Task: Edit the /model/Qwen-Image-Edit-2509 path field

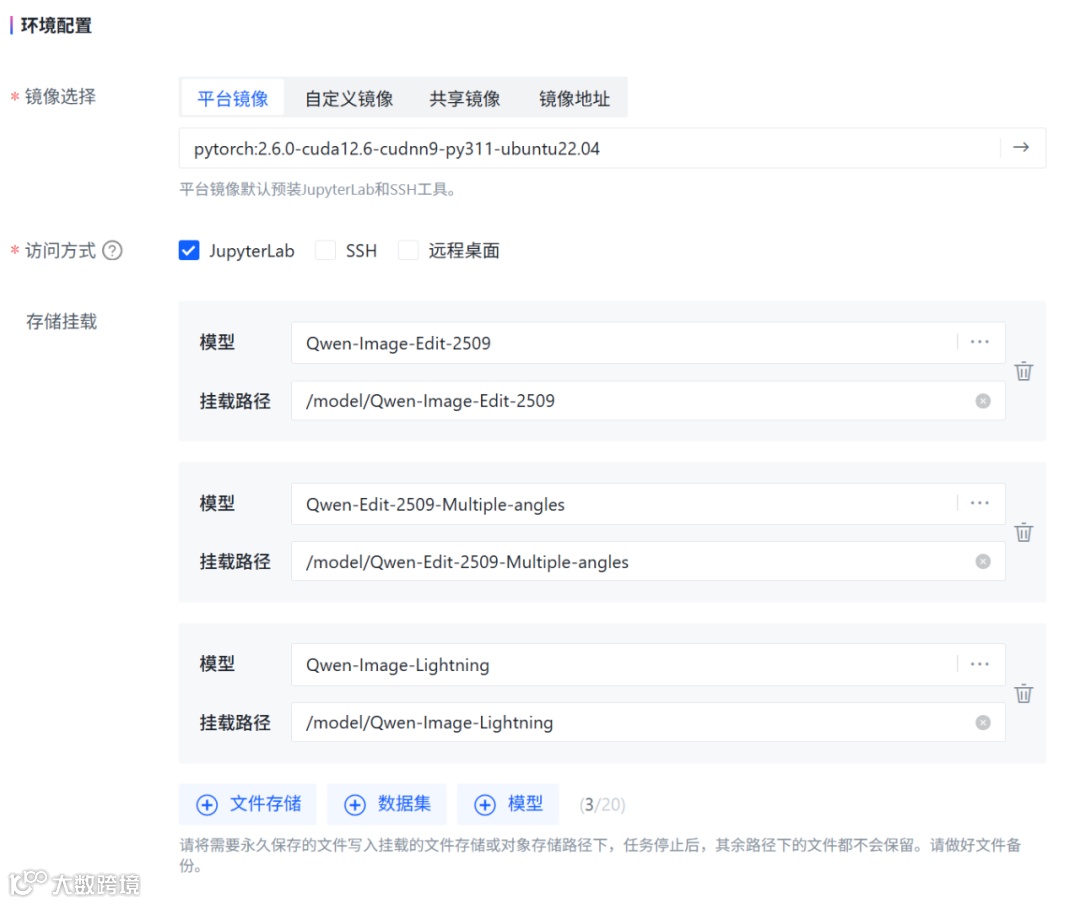Action: pyautogui.click(x=647, y=401)
